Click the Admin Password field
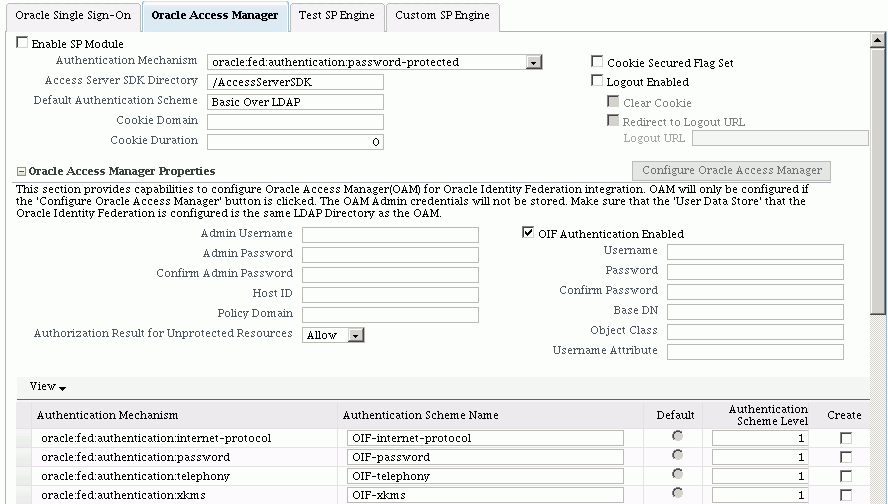Image resolution: width=888 pixels, height=504 pixels. coord(390,255)
